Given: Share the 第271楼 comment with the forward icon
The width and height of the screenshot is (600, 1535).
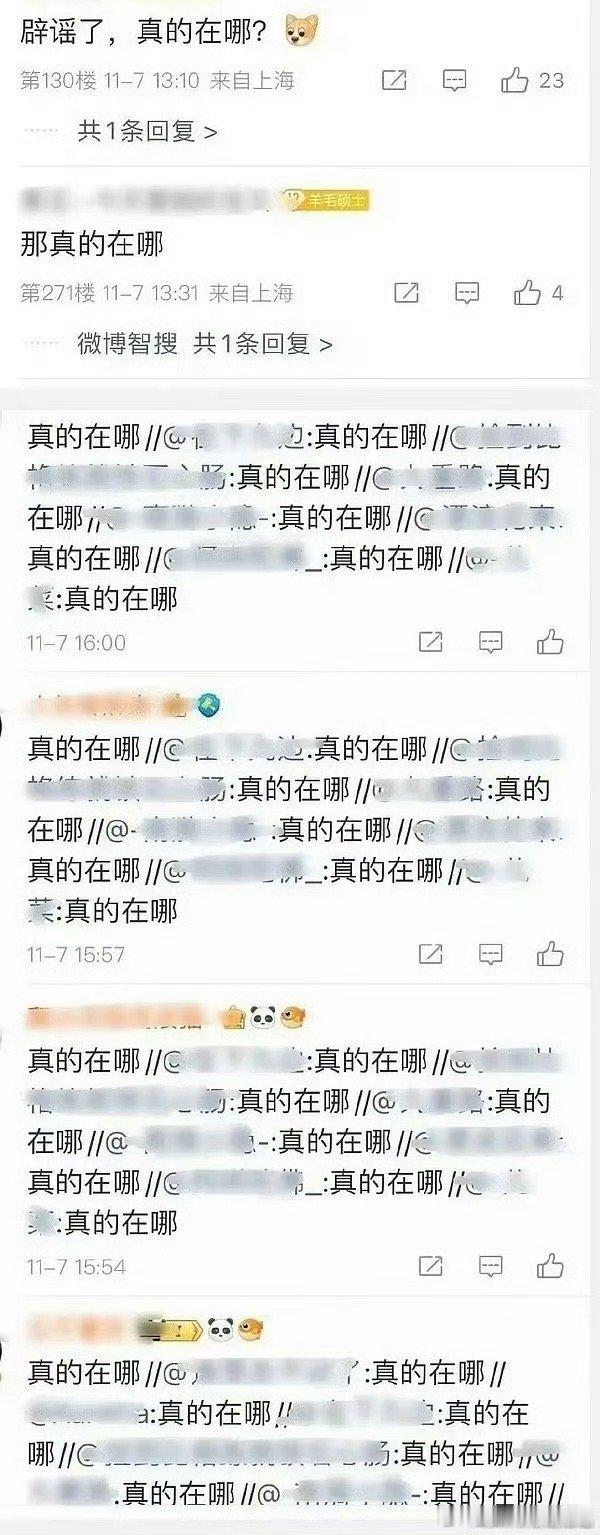Looking at the screenshot, I should [407, 293].
